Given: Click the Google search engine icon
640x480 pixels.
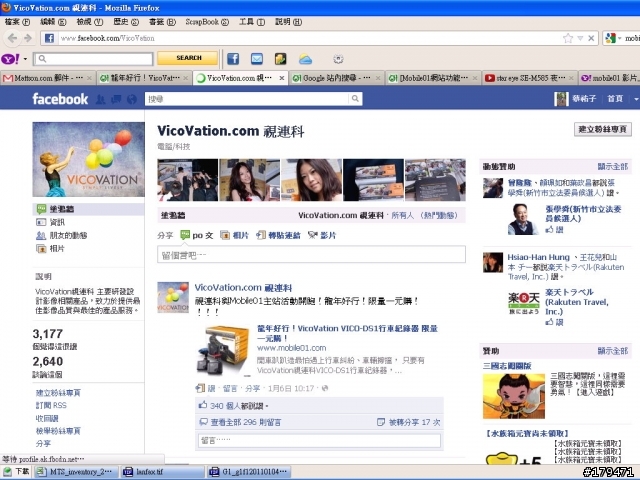Looking at the screenshot, I should (610, 38).
